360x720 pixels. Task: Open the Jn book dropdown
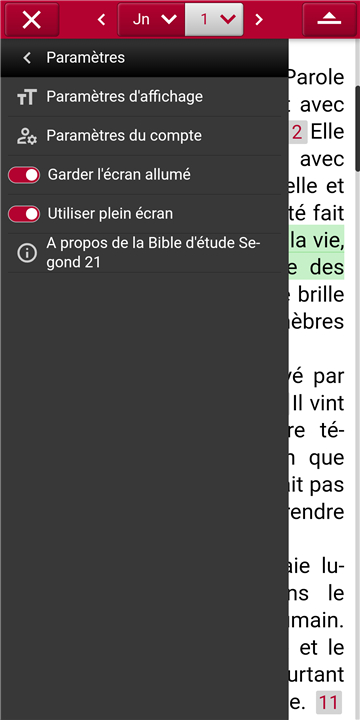click(x=152, y=19)
